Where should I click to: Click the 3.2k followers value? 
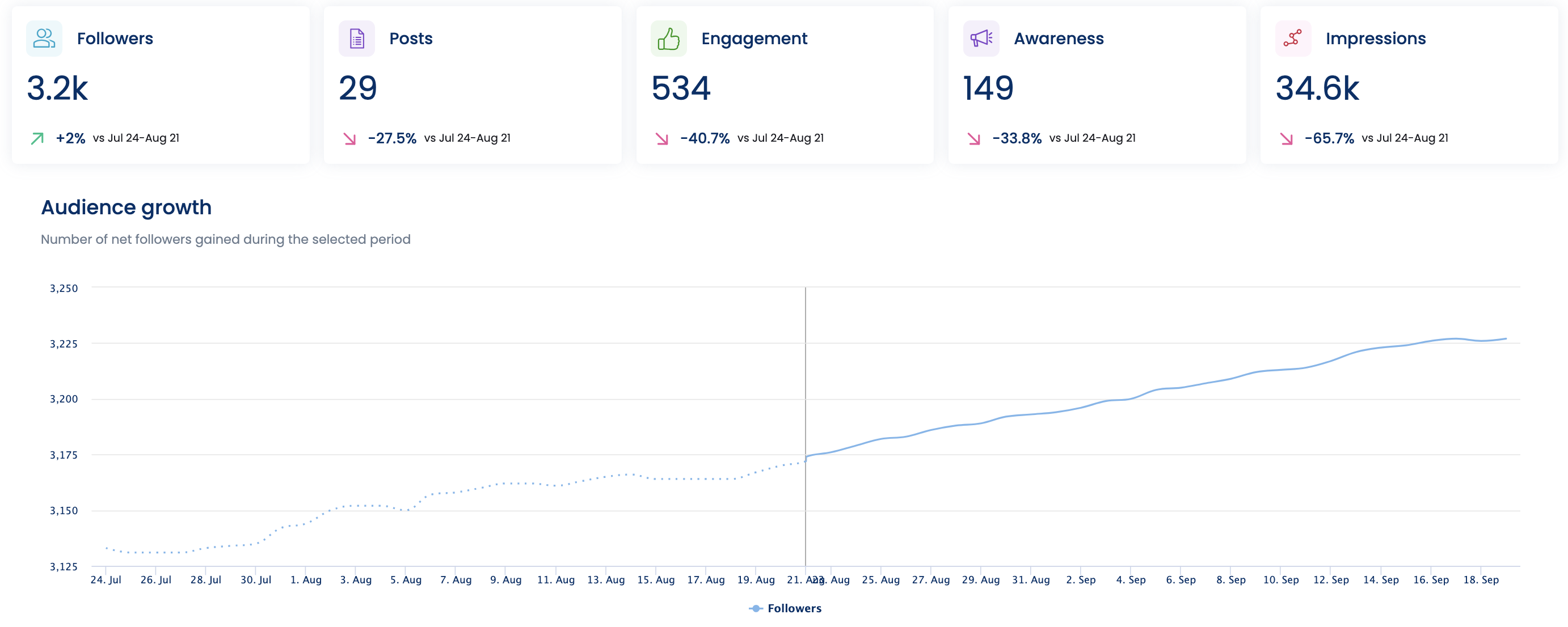(x=57, y=88)
